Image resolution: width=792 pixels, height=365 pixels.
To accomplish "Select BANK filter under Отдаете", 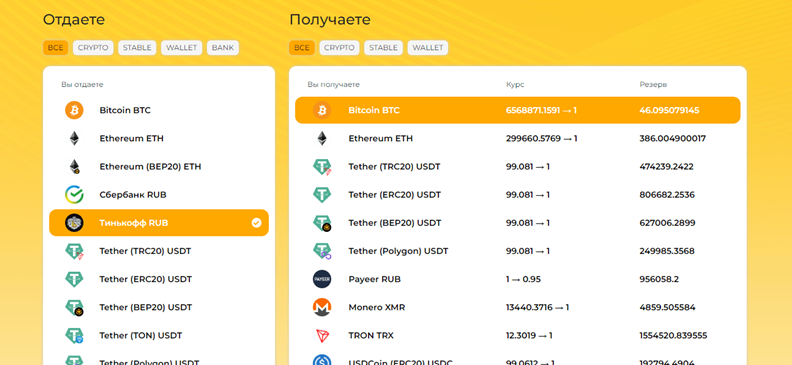I will pyautogui.click(x=223, y=48).
